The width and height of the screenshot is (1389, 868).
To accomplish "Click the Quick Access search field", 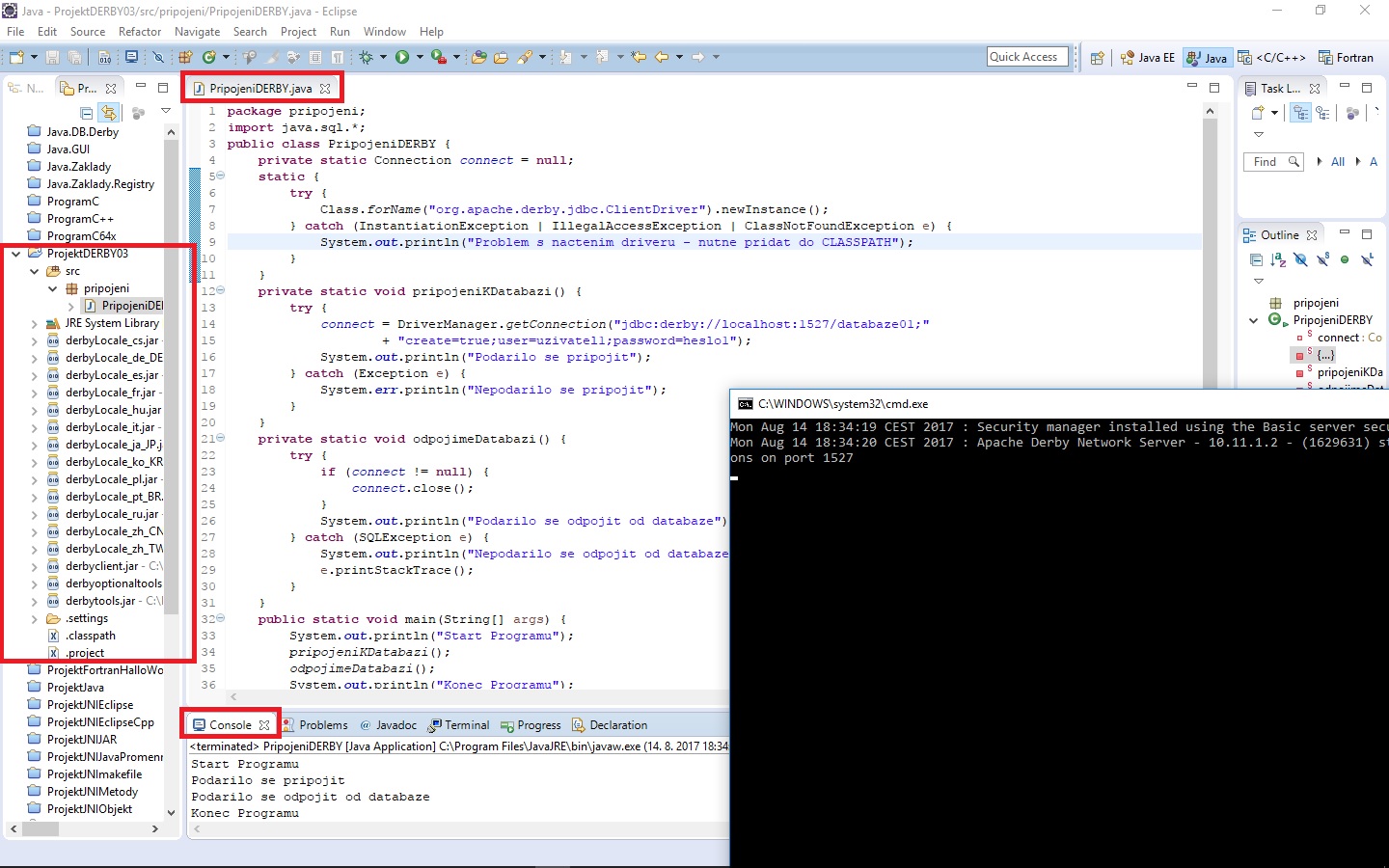I will pyautogui.click(x=1027, y=57).
